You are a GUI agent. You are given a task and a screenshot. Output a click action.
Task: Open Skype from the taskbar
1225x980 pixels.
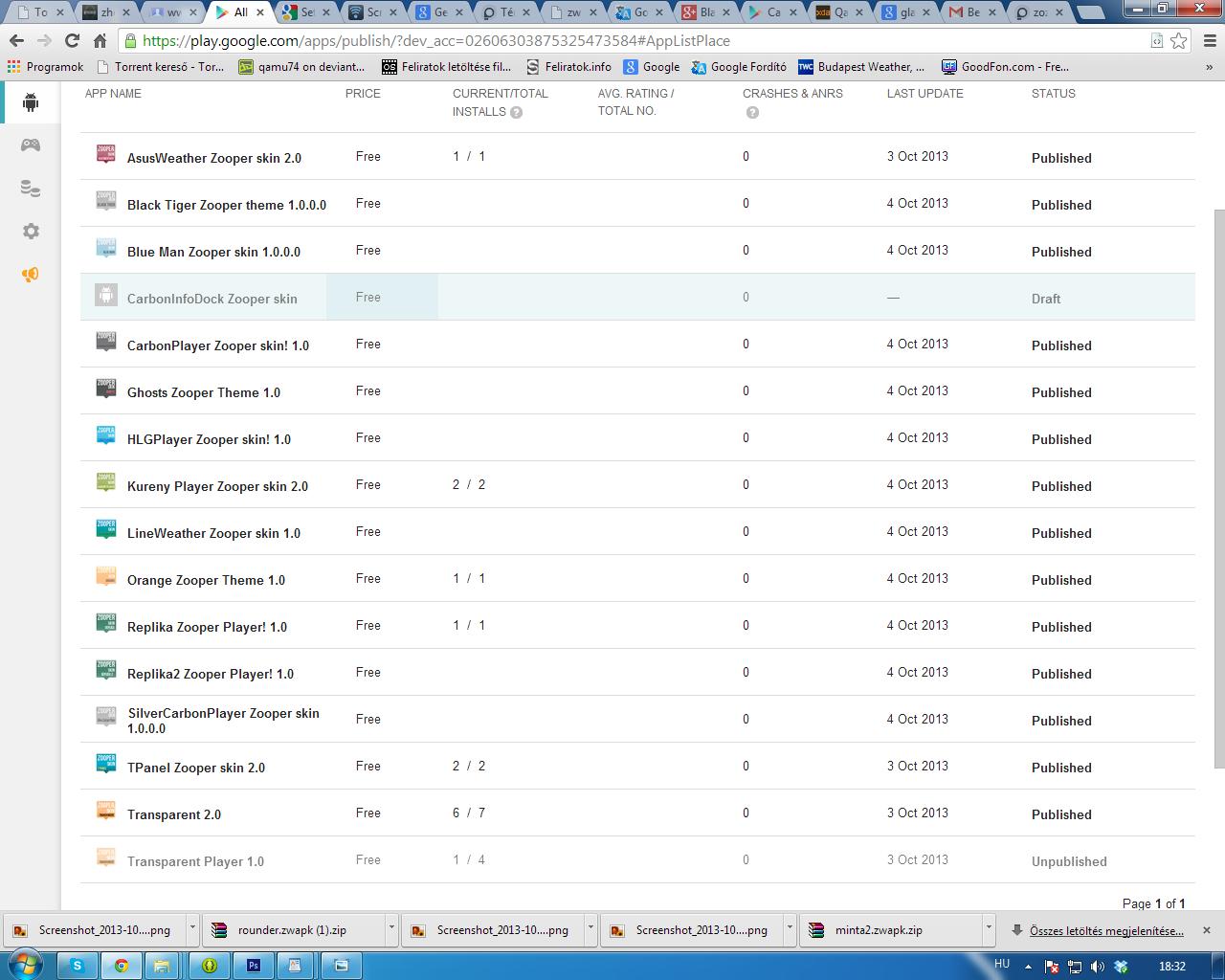tap(77, 966)
